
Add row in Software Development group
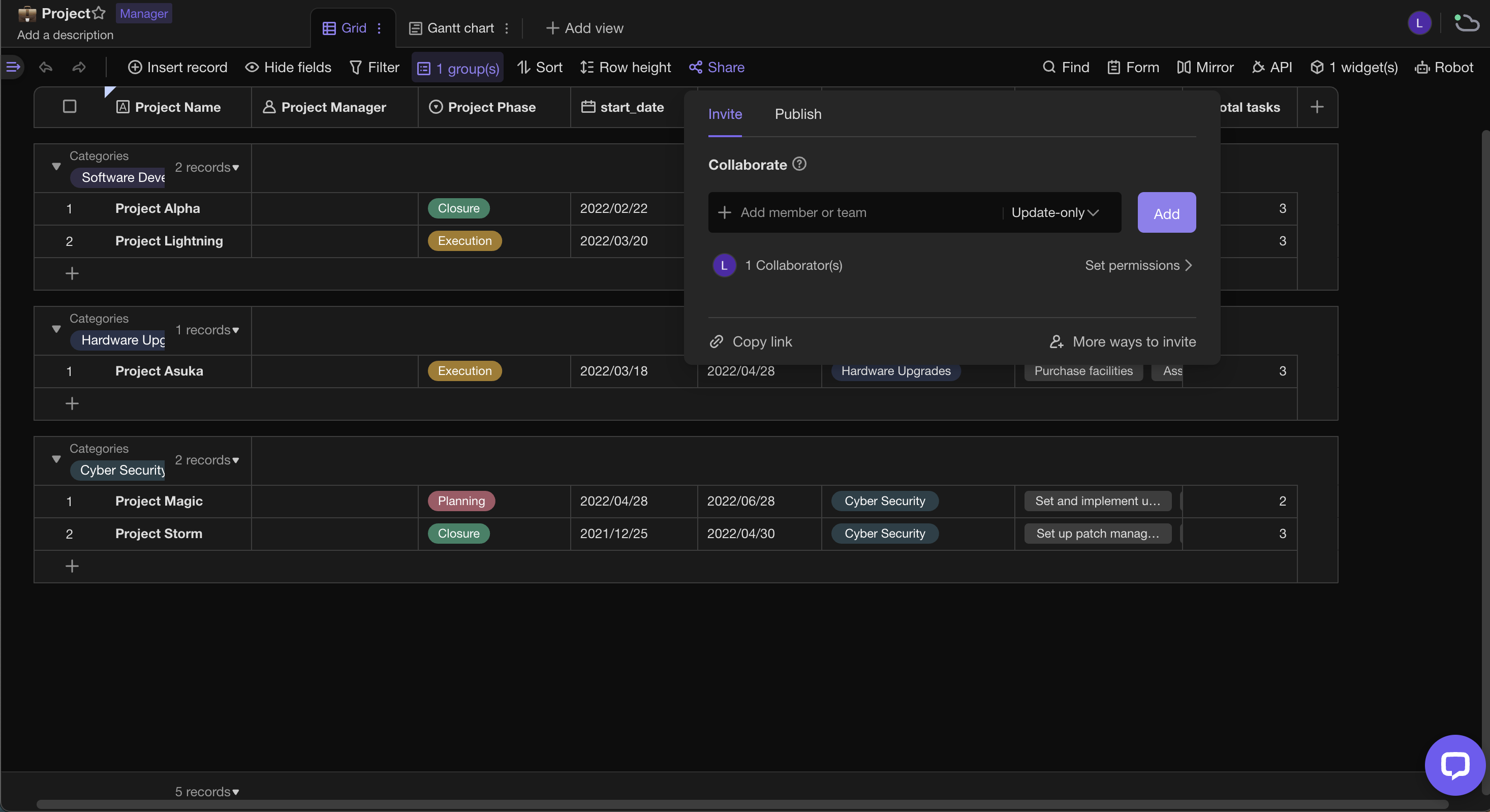72,273
